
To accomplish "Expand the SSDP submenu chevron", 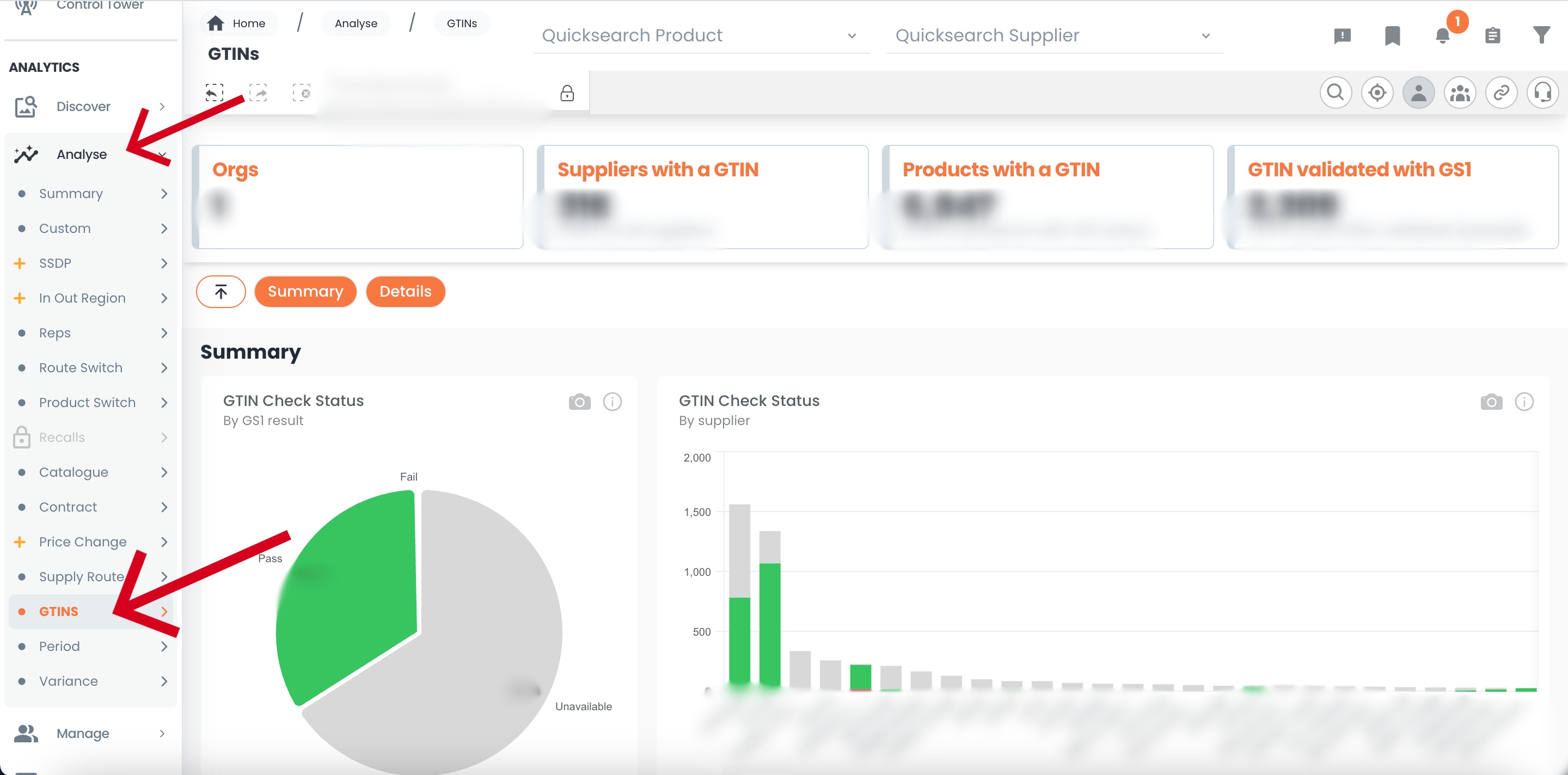I will click(164, 263).
